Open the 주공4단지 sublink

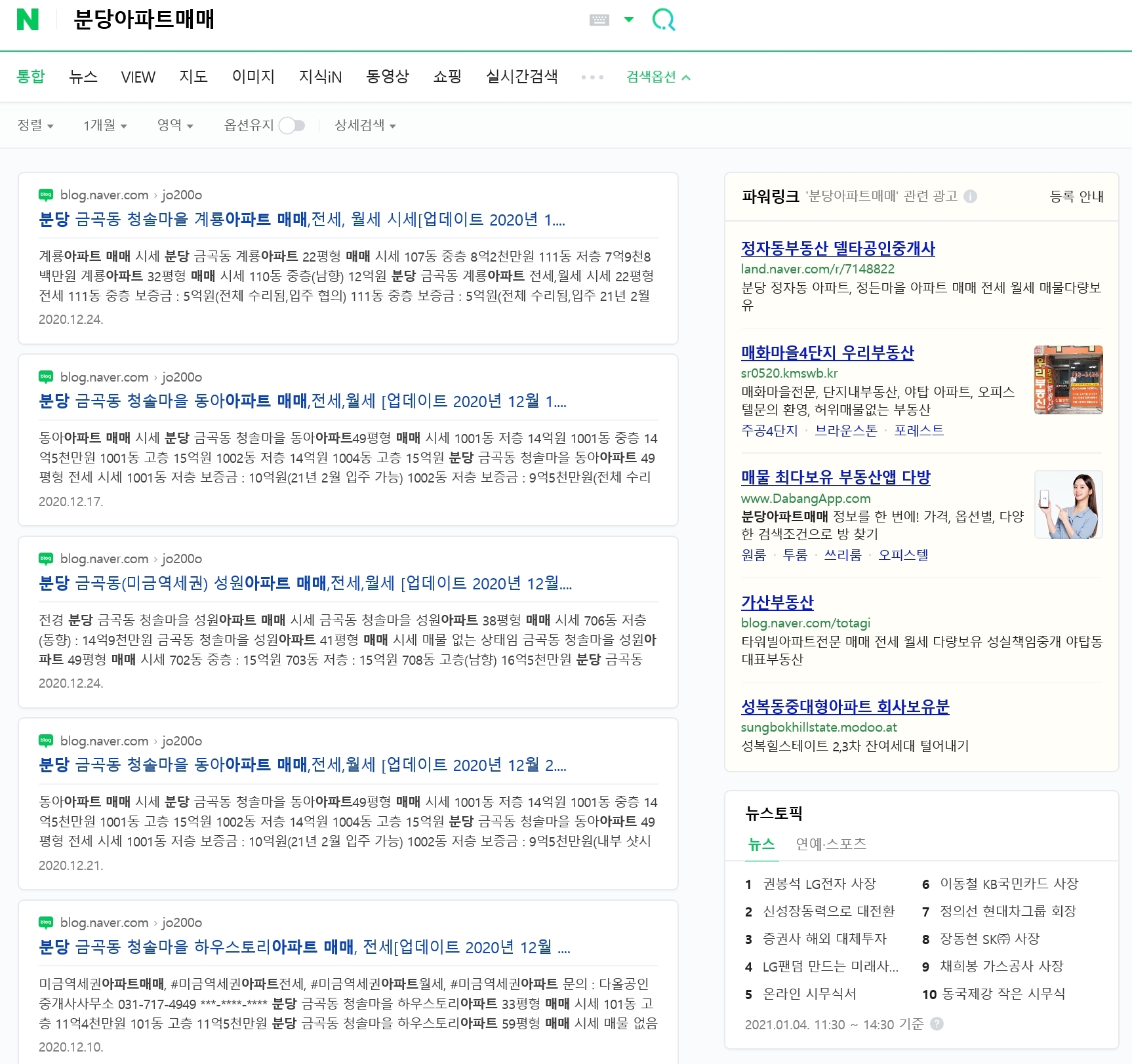click(769, 430)
